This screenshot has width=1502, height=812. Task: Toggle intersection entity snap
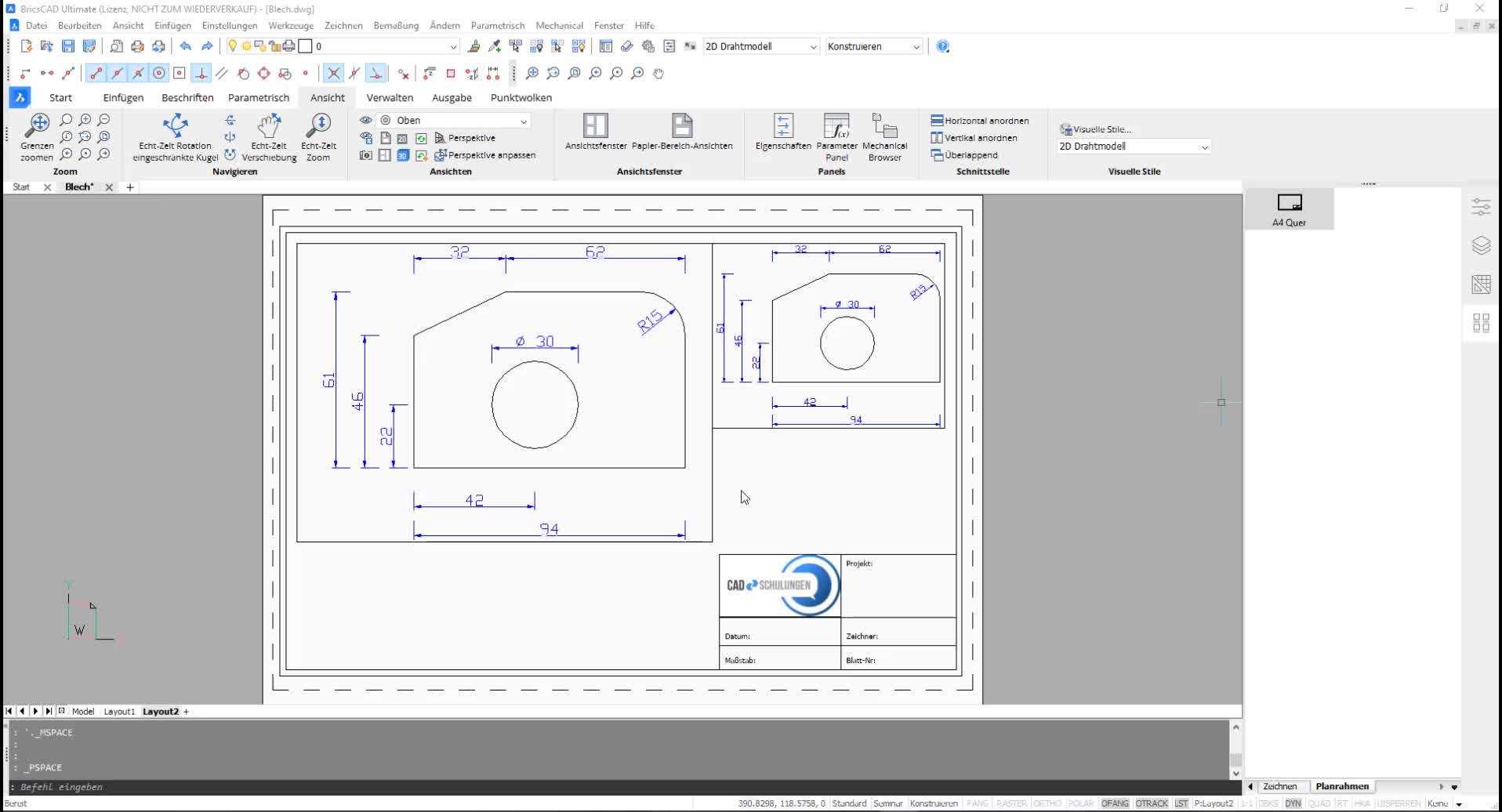pos(333,73)
